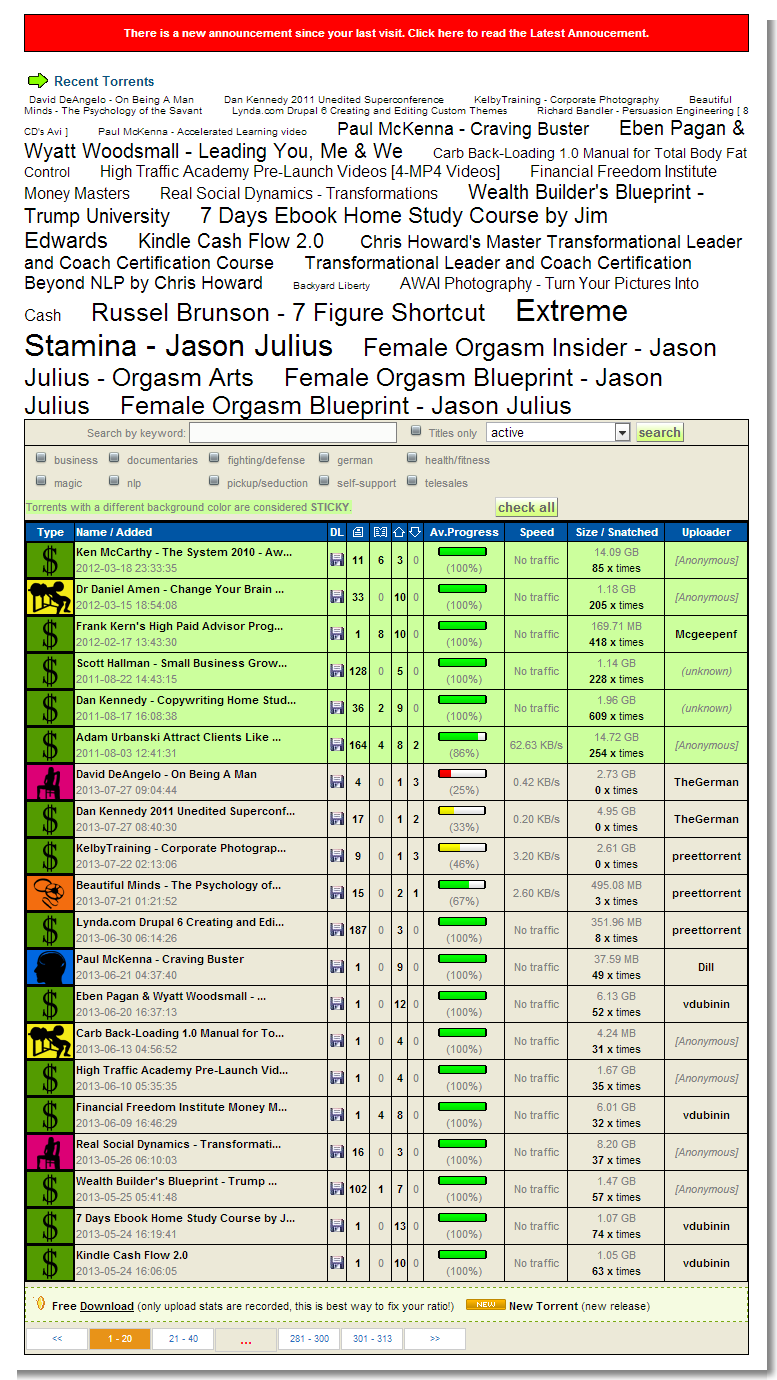The height and width of the screenshot is (1380, 777).
Task: Tick the german category checkbox
Action: [x=324, y=458]
